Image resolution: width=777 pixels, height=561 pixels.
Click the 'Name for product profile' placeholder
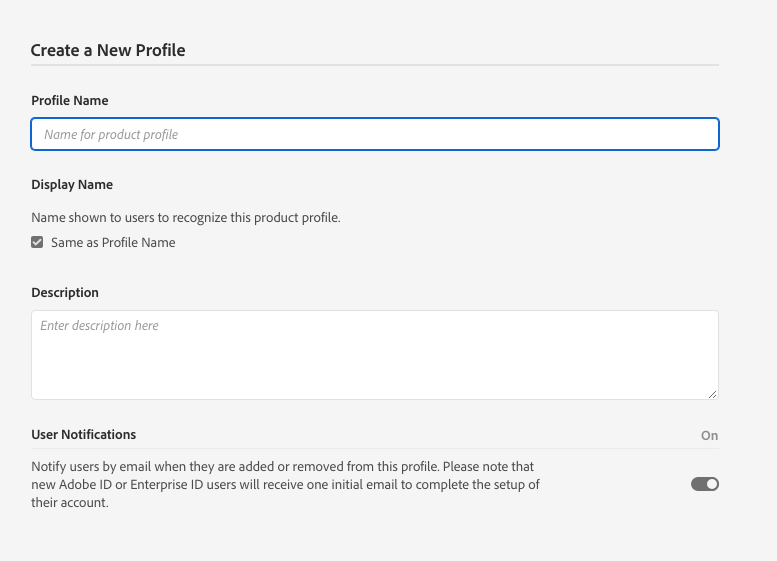110,134
